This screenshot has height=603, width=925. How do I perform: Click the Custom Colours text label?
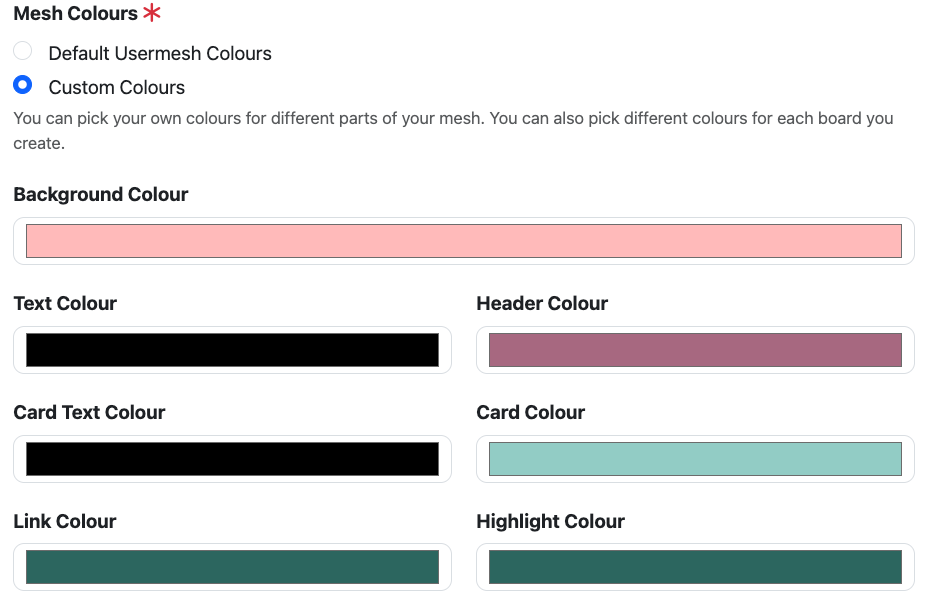click(x=116, y=87)
